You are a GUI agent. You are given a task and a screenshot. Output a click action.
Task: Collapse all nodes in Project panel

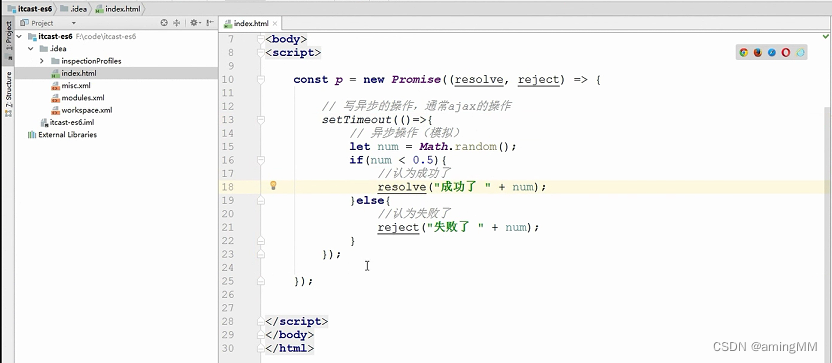click(177, 23)
